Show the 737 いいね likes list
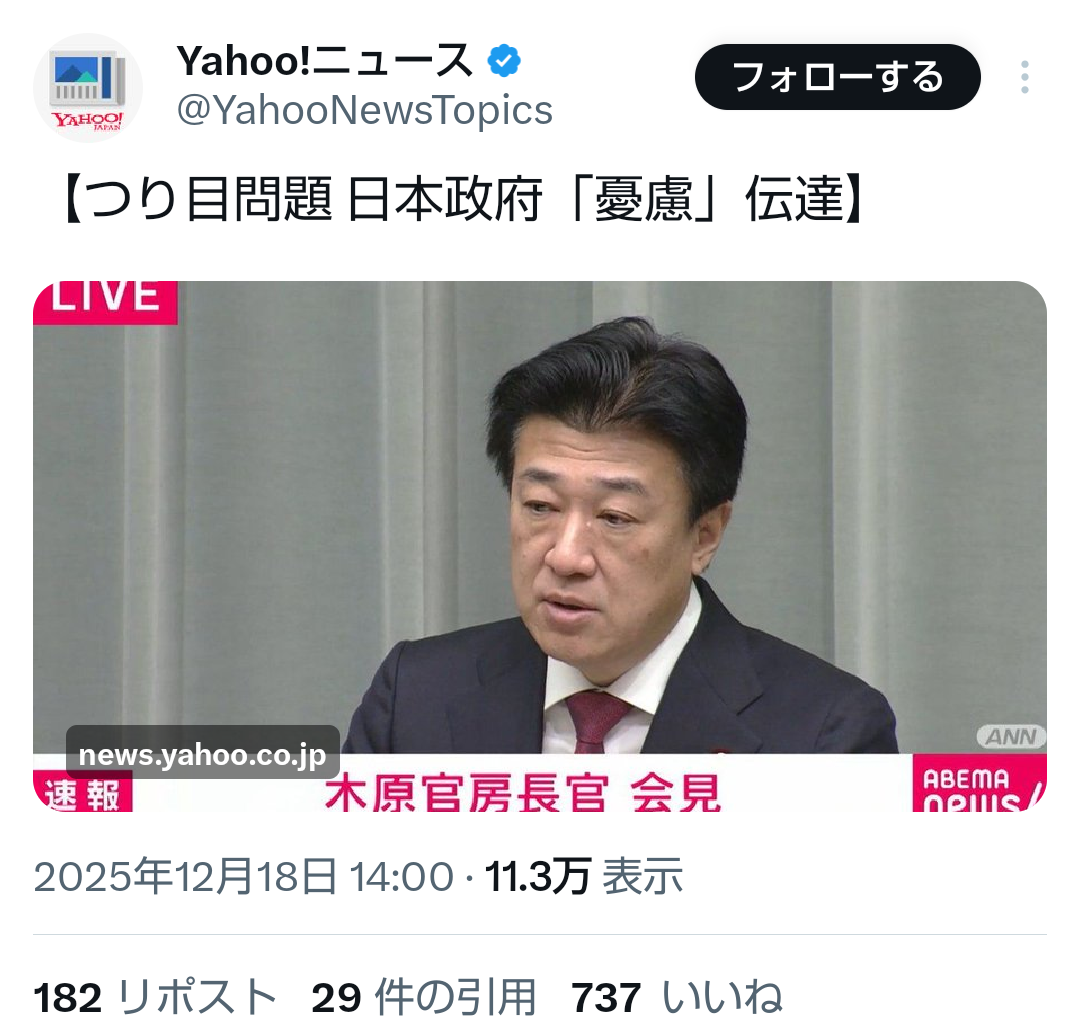The width and height of the screenshot is (1080, 1031). coord(677,997)
